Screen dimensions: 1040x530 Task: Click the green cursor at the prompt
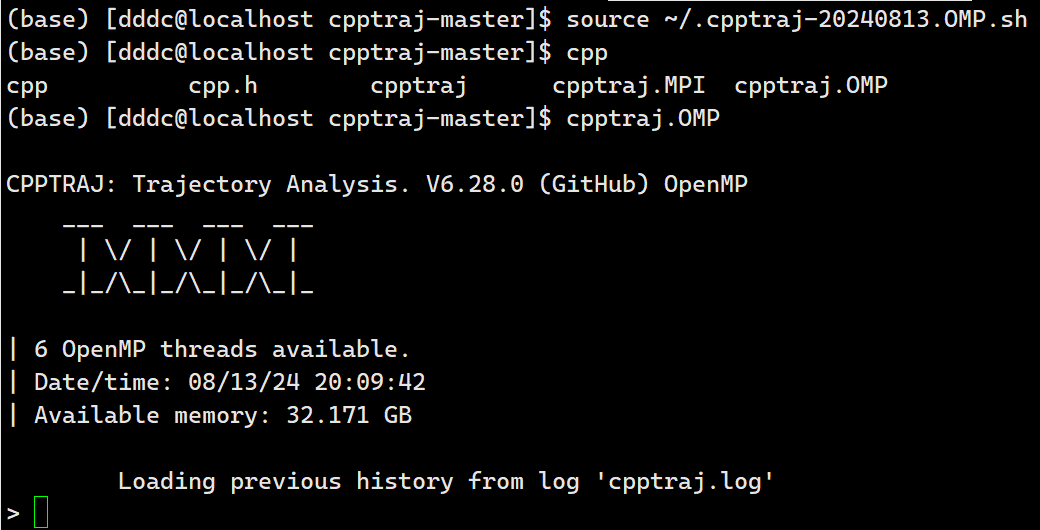coord(41,512)
